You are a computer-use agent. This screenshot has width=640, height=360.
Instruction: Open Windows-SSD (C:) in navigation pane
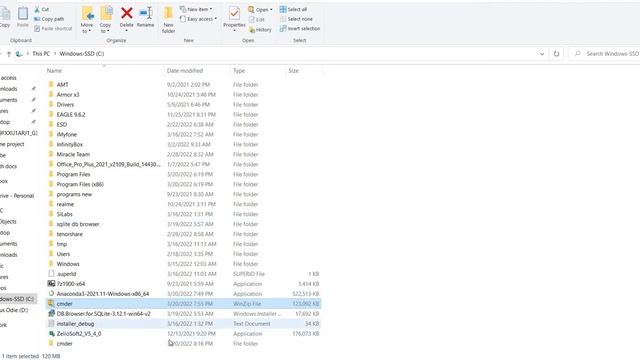[x=17, y=299]
